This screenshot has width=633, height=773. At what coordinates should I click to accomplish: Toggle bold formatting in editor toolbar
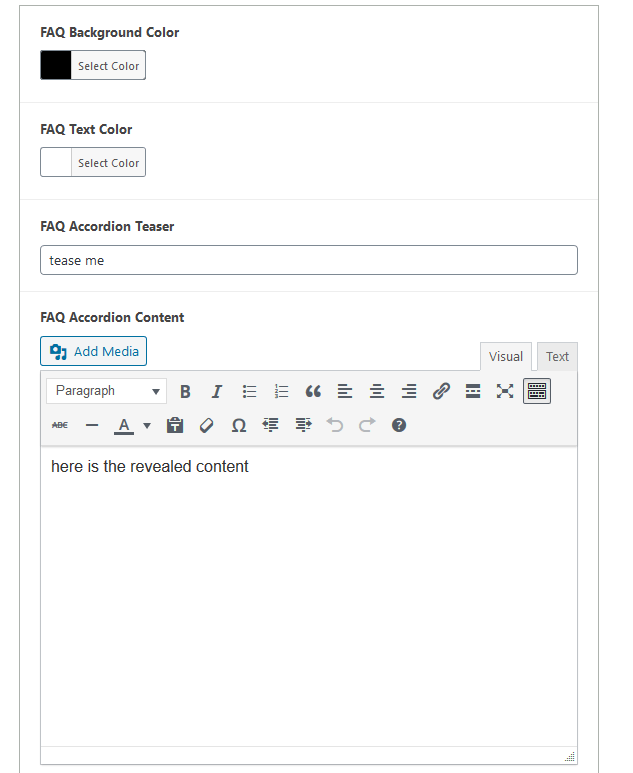pyautogui.click(x=185, y=391)
